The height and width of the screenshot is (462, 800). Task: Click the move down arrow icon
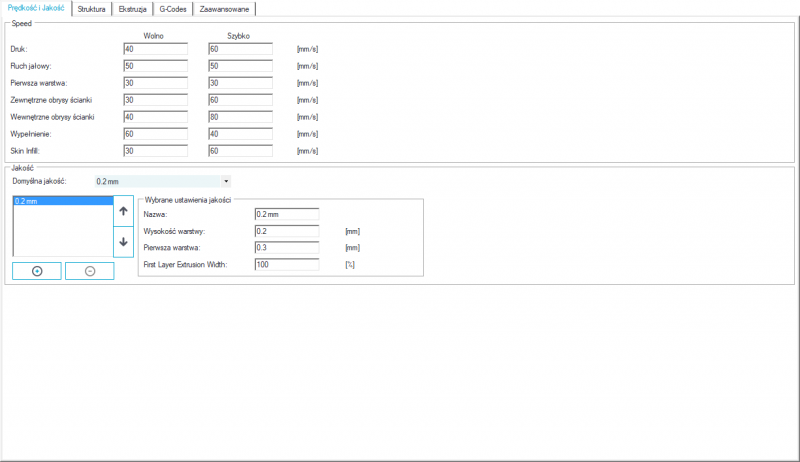click(x=123, y=242)
